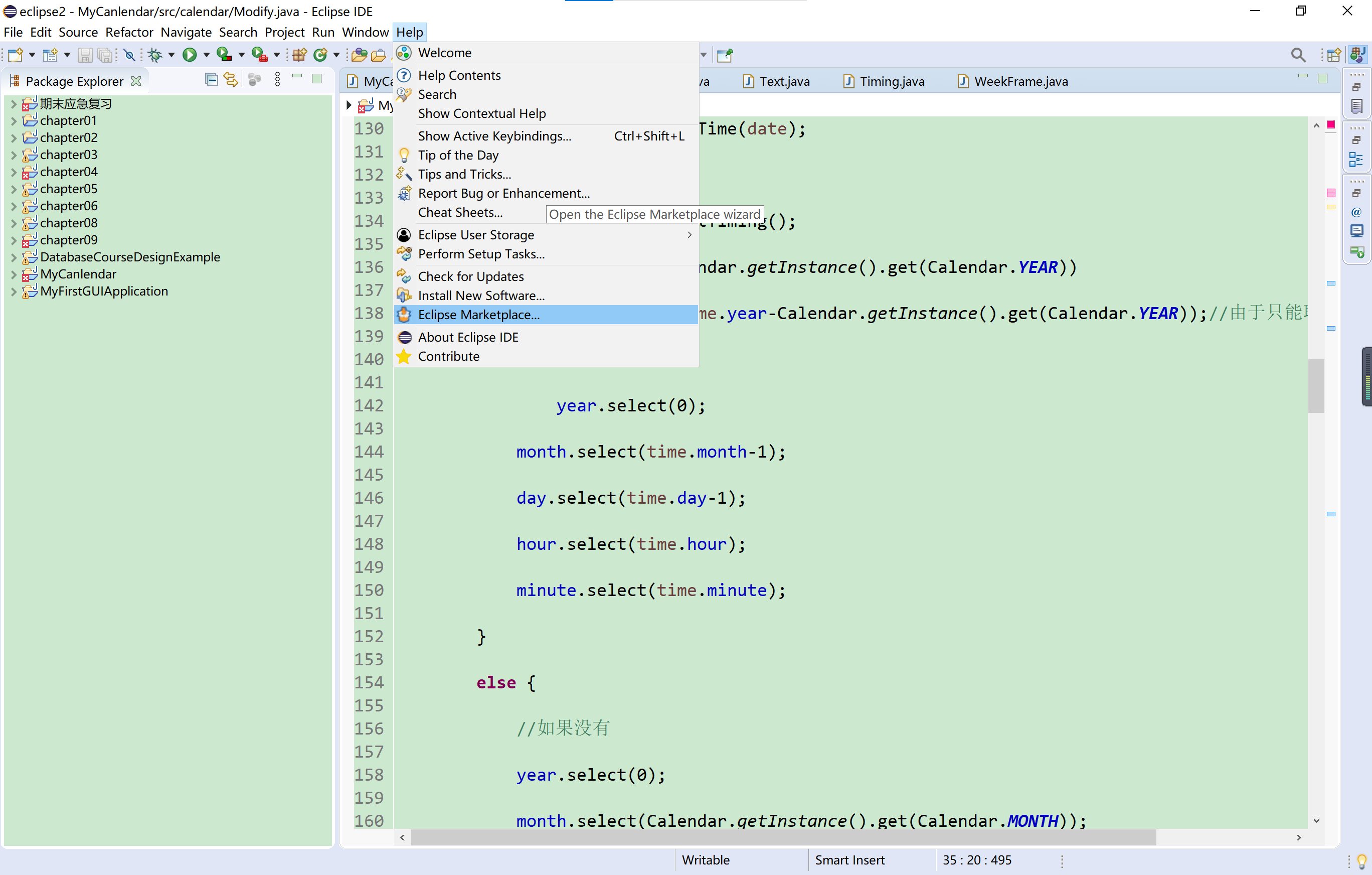
Task: Open the Search icon in the top-right toolbar
Action: coord(1298,55)
